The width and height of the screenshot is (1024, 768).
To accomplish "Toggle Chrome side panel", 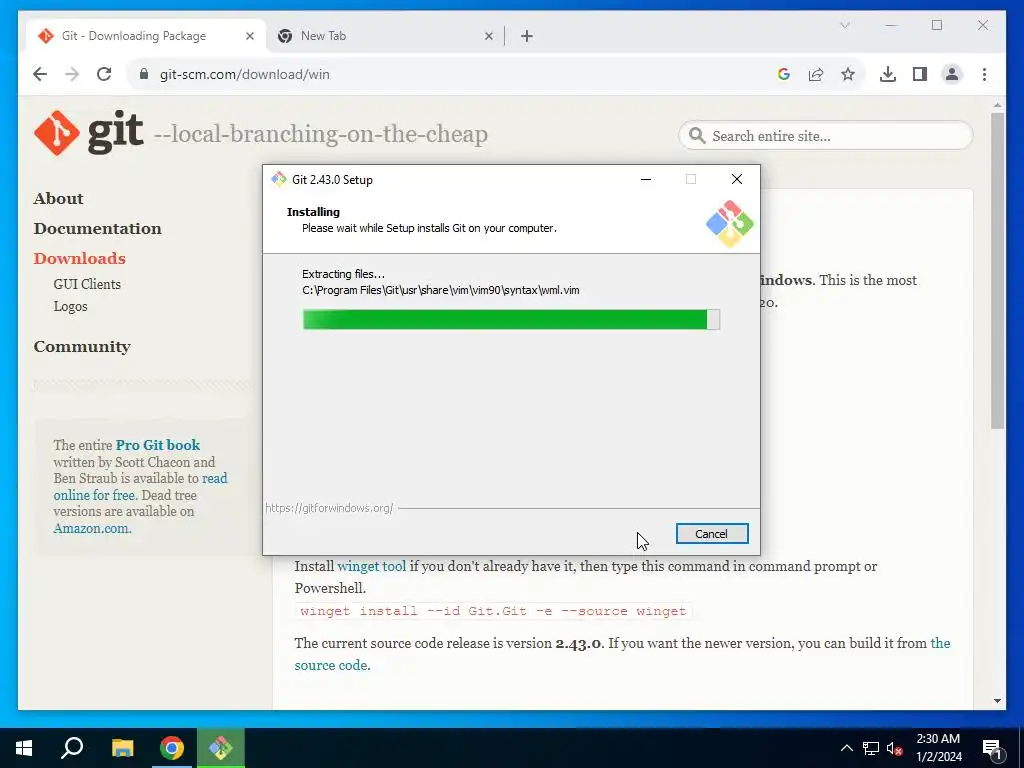I will (x=920, y=74).
